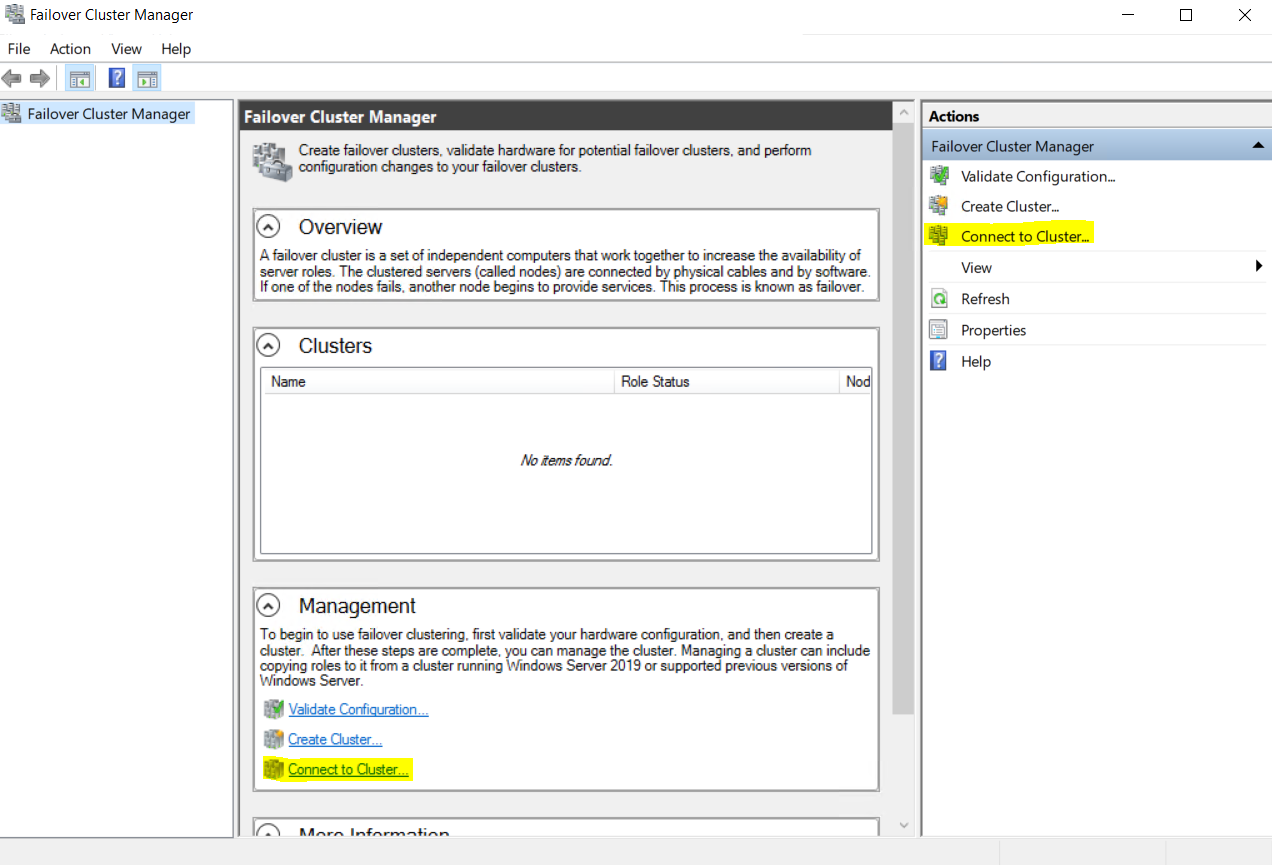Maximize the Failover Cluster Manager window
This screenshot has width=1272, height=865.
[x=1186, y=15]
